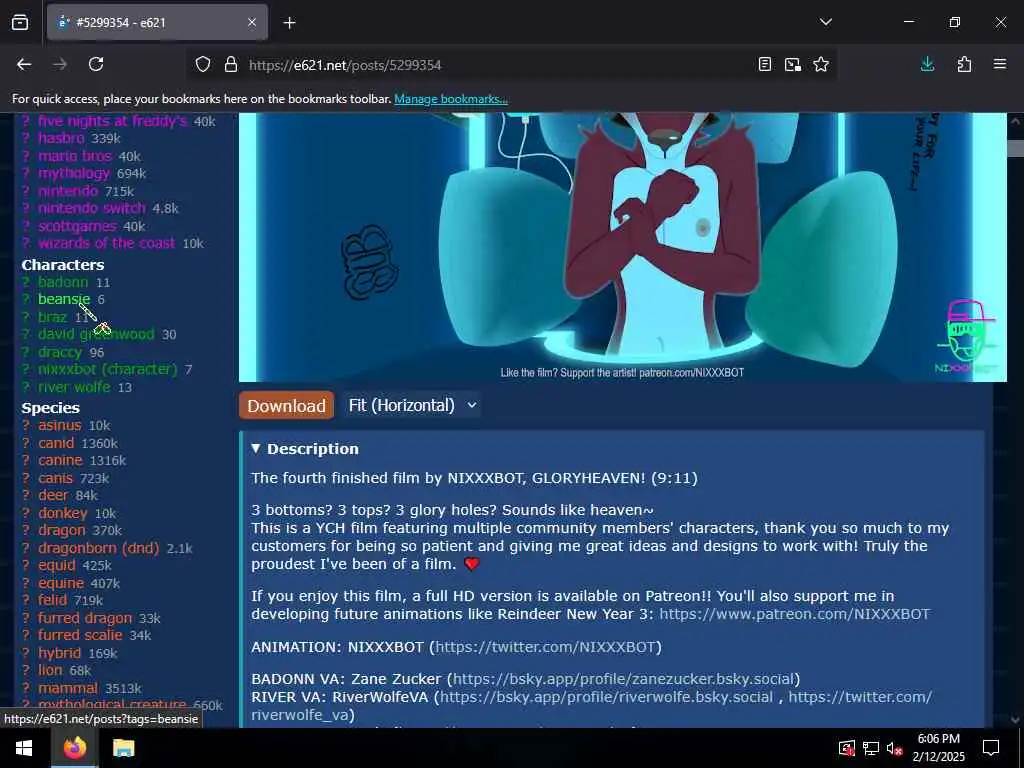Click question mark beside hasbro tag
This screenshot has height=768, width=1024.
tap(25, 138)
